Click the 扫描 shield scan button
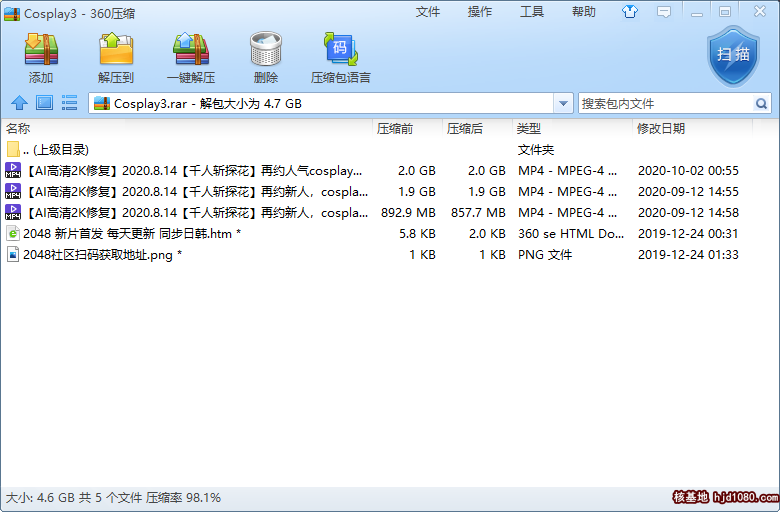This screenshot has width=780, height=512. [x=734, y=55]
